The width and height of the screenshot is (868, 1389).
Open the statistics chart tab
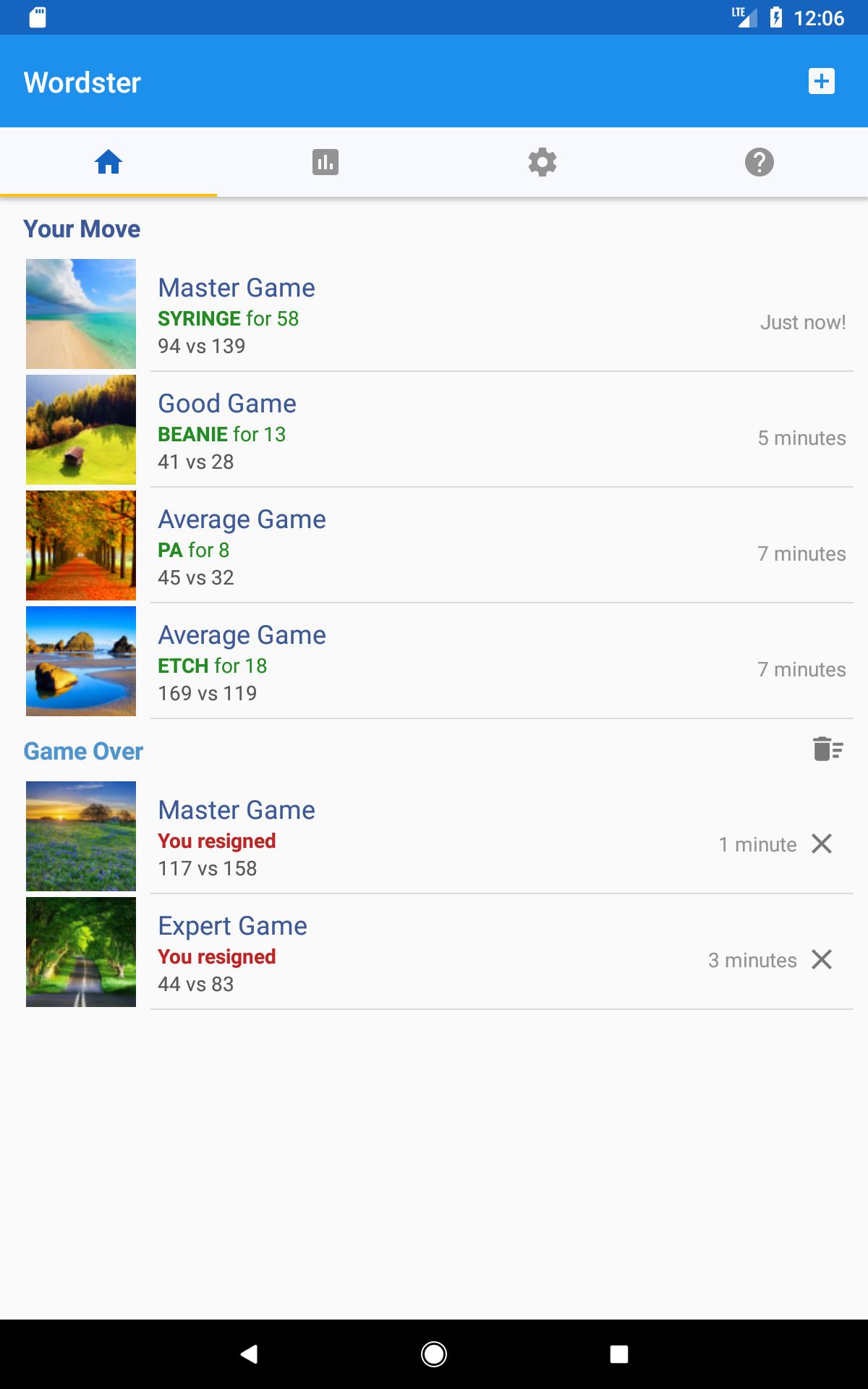(x=325, y=162)
